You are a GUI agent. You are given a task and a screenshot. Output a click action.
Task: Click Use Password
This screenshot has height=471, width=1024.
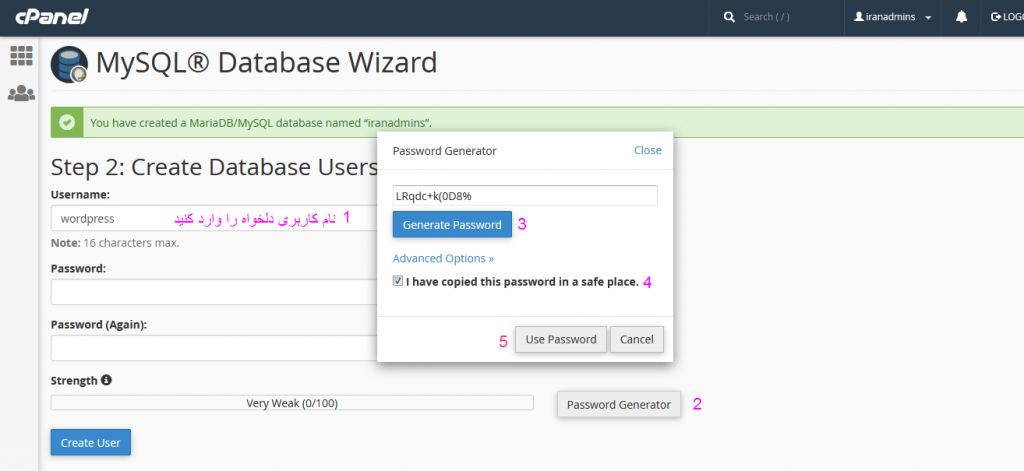[x=561, y=340]
